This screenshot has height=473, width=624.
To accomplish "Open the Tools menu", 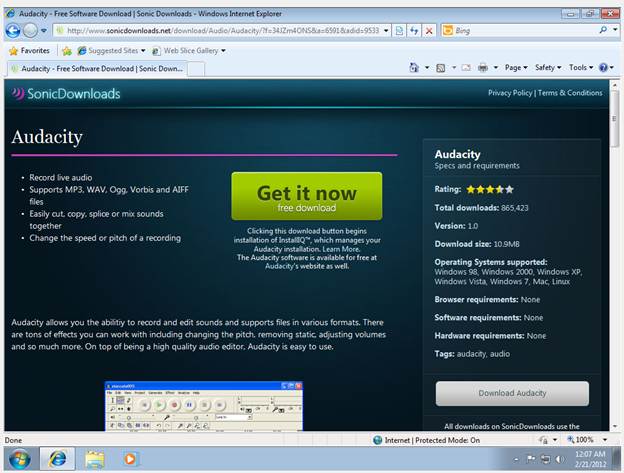I will tap(581, 68).
